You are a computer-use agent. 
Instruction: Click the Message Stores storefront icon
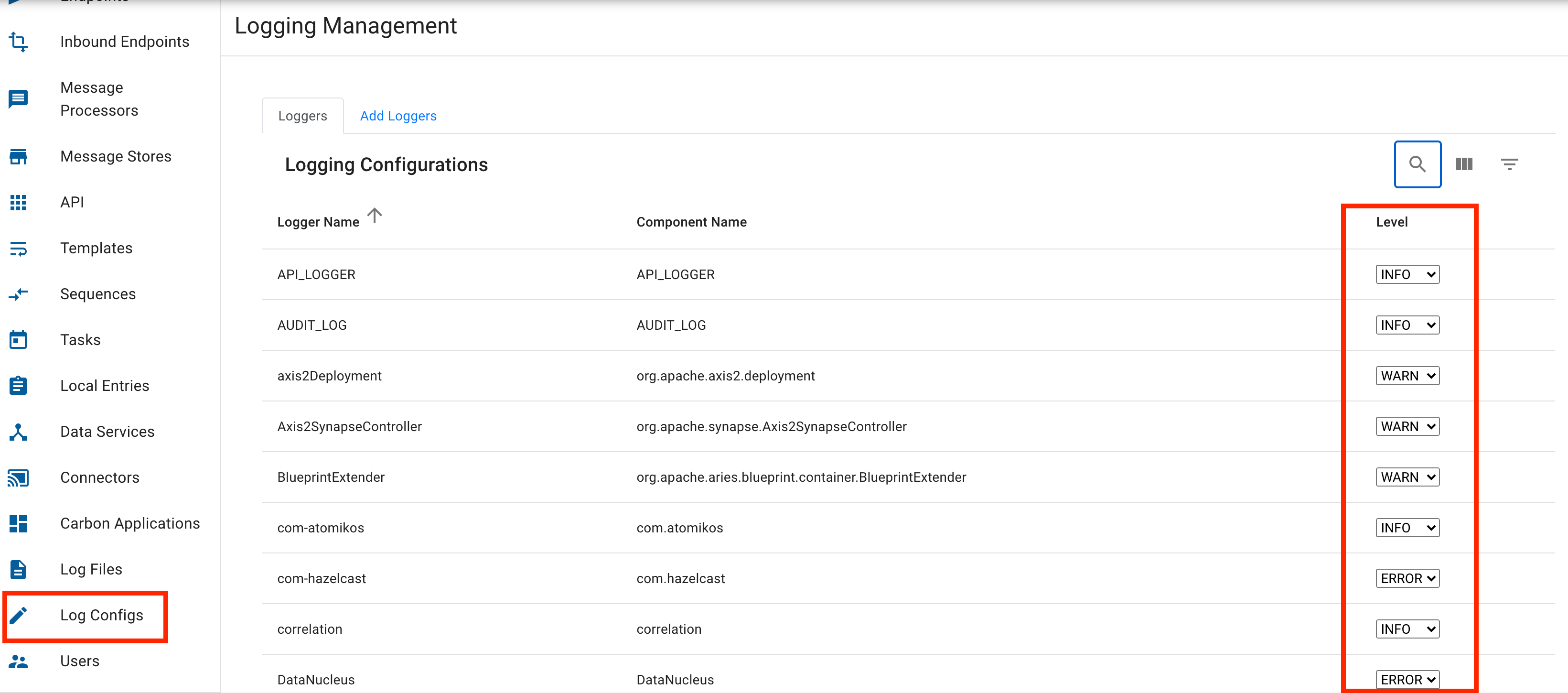click(18, 156)
